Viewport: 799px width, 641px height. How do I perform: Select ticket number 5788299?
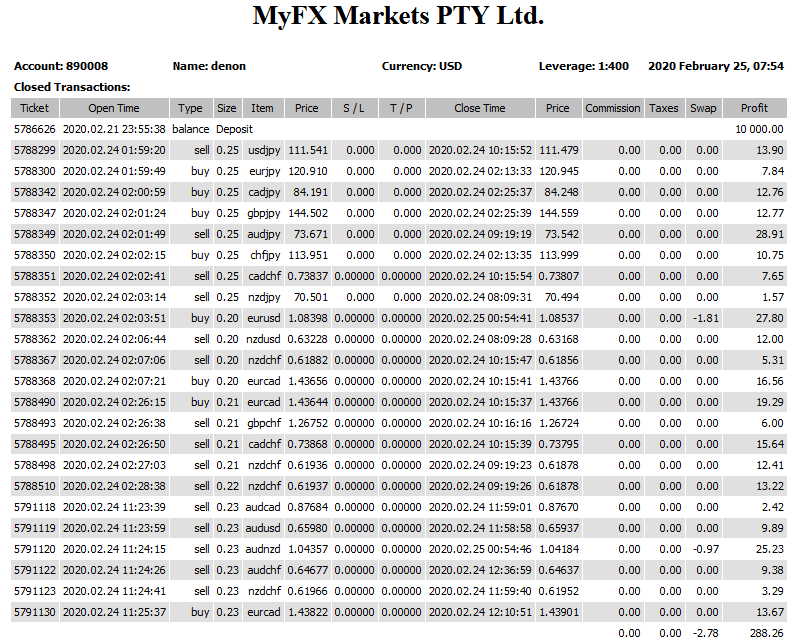(32, 150)
